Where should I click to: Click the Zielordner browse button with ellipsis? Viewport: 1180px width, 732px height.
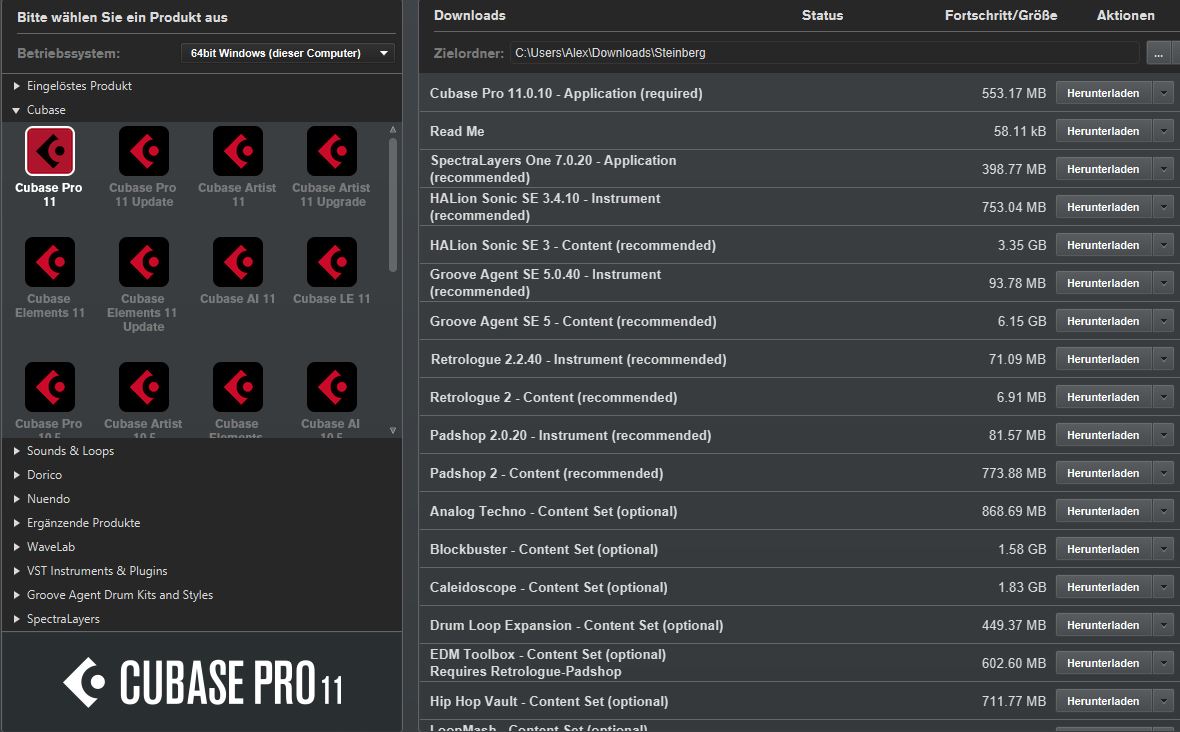pyautogui.click(x=1158, y=53)
